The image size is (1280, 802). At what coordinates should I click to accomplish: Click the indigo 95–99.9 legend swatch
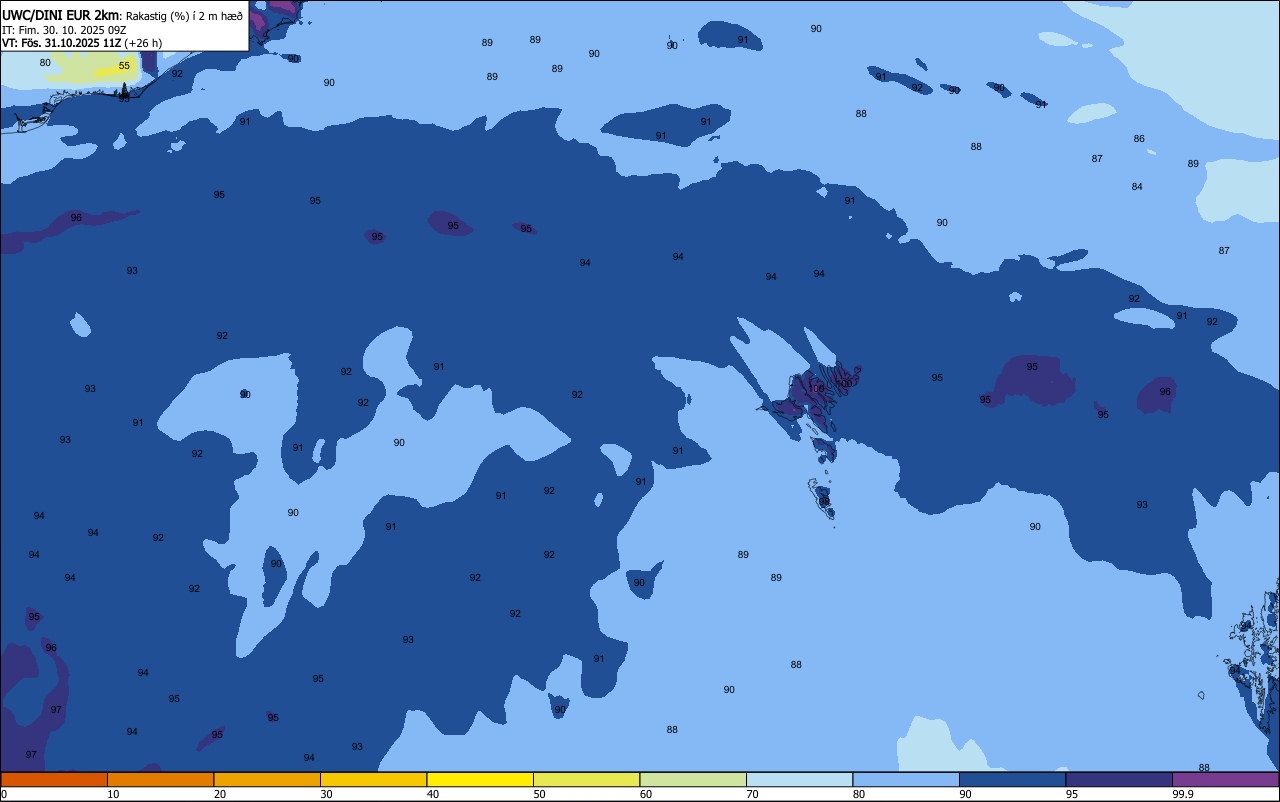[x=1119, y=779]
